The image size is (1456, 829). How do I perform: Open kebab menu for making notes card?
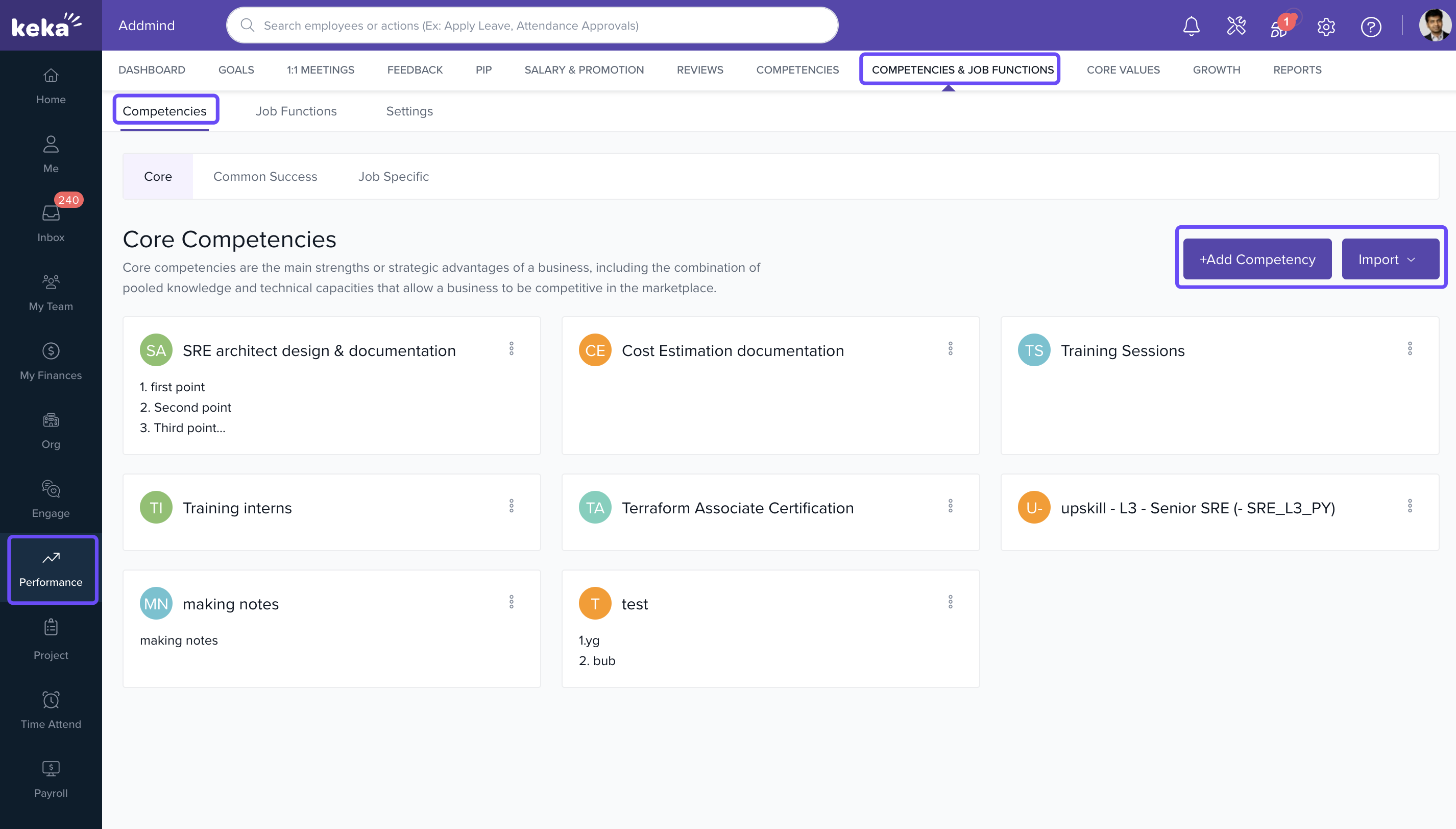tap(511, 602)
